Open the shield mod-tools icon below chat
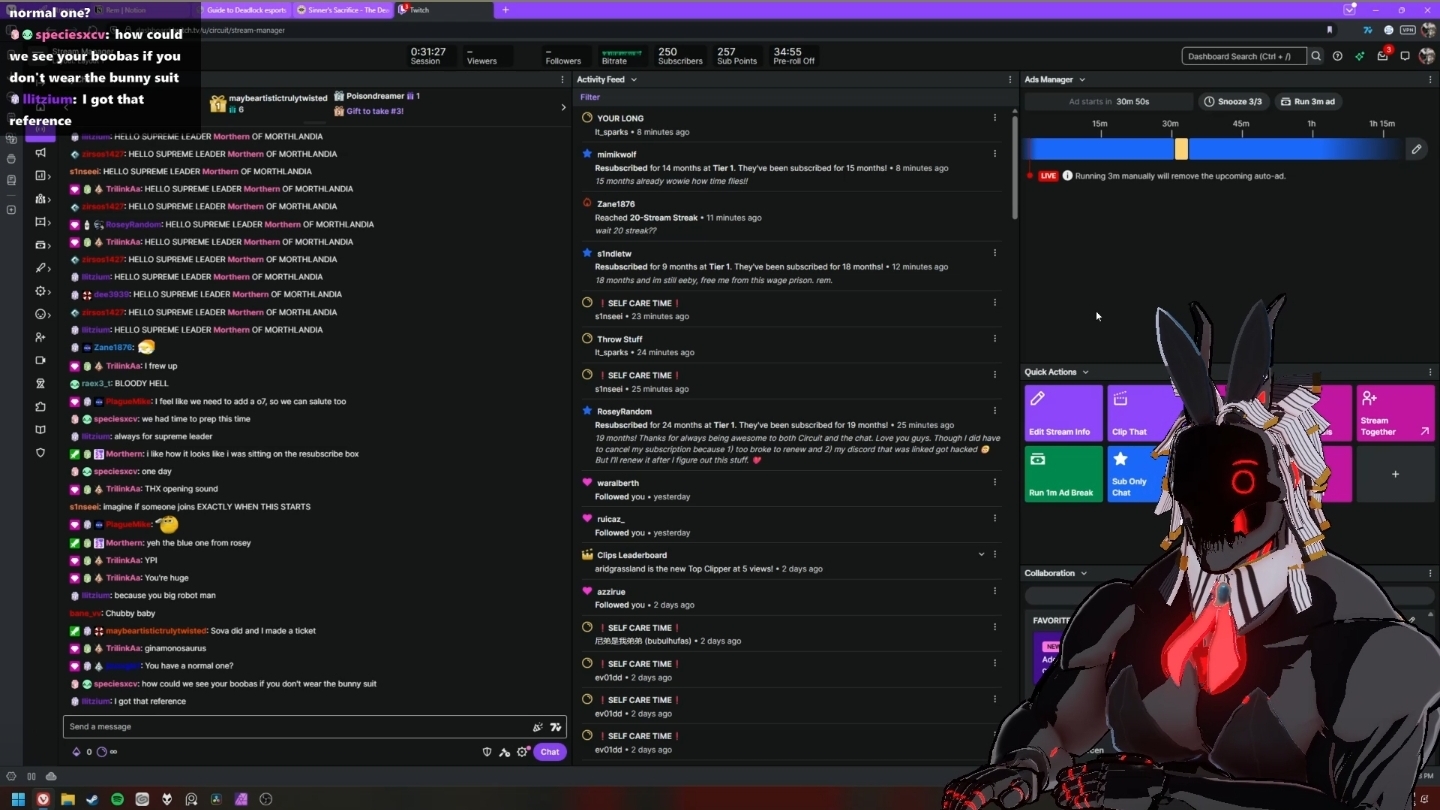Screen dimensions: 1440x810 coord(488,752)
